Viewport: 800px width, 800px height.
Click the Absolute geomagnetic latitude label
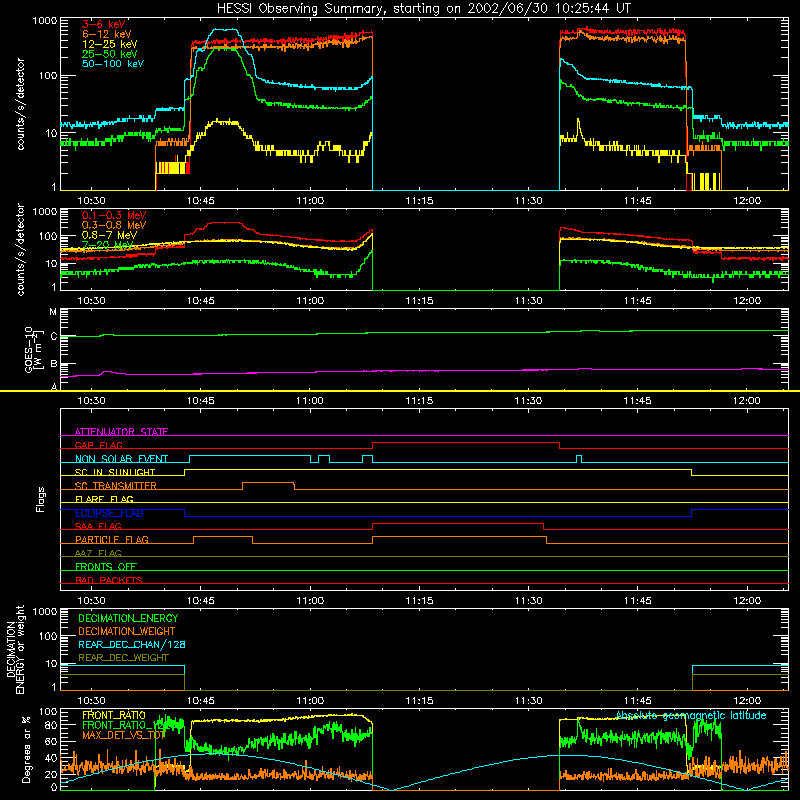pyautogui.click(x=691, y=715)
